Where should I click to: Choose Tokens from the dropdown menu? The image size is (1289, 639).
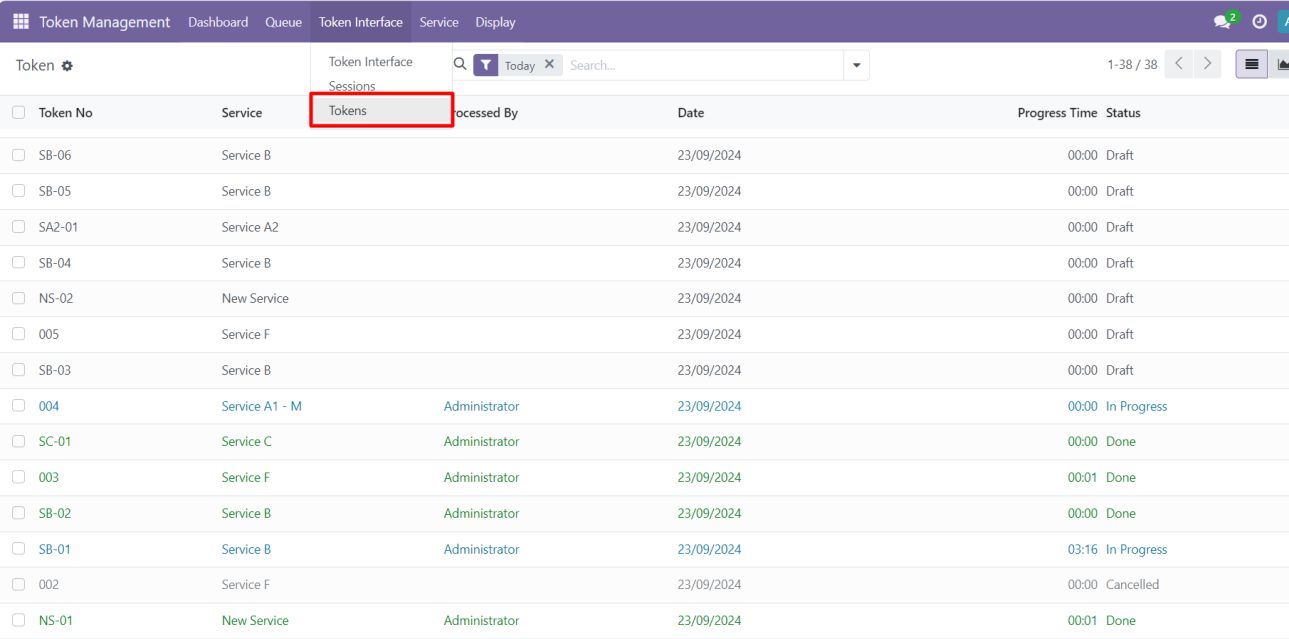tap(348, 111)
